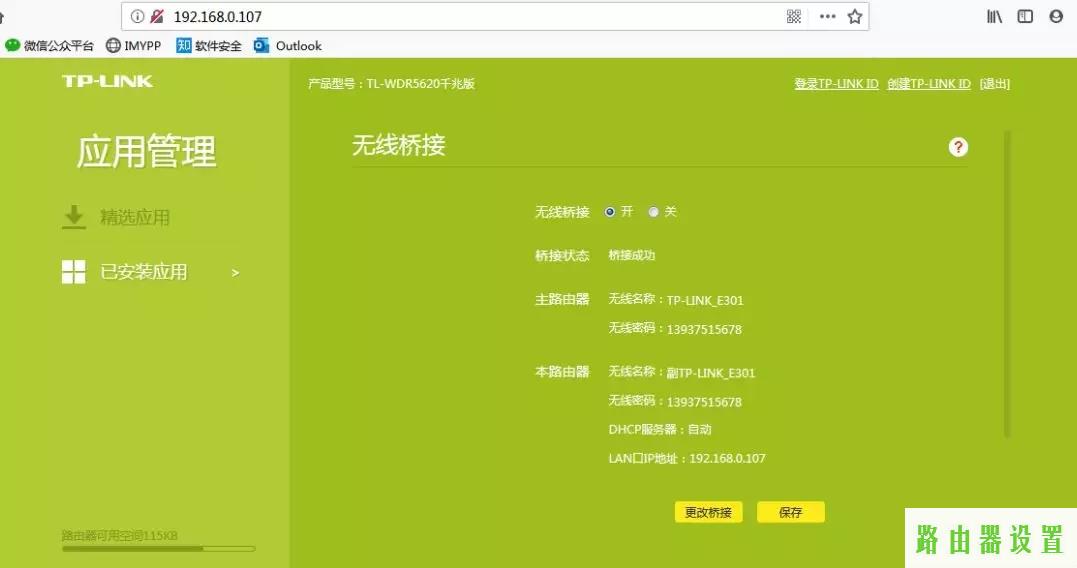Image resolution: width=1077 pixels, height=568 pixels.
Task: Click the 已安装应用 grid icon
Action: (x=73, y=272)
